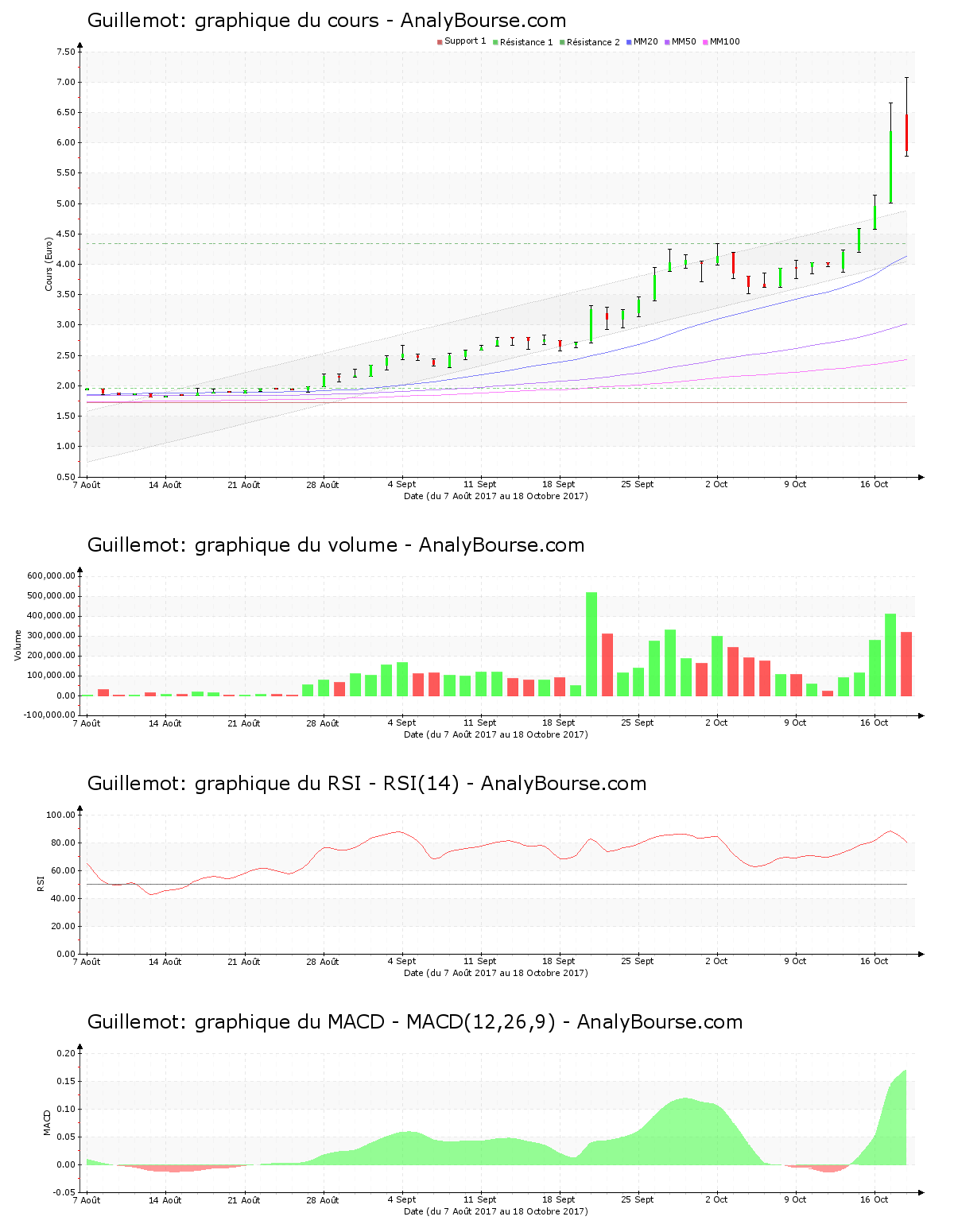The height and width of the screenshot is (1232, 954).
Task: Click the 60.00 value on the RSI axis
Action: click(63, 870)
